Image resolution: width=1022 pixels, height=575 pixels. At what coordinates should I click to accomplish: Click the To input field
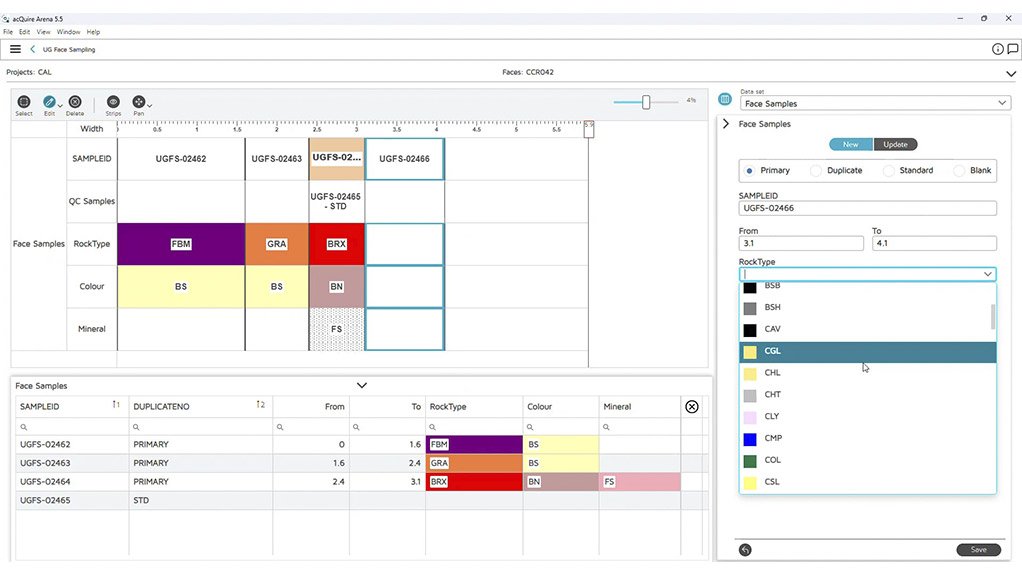tap(934, 243)
